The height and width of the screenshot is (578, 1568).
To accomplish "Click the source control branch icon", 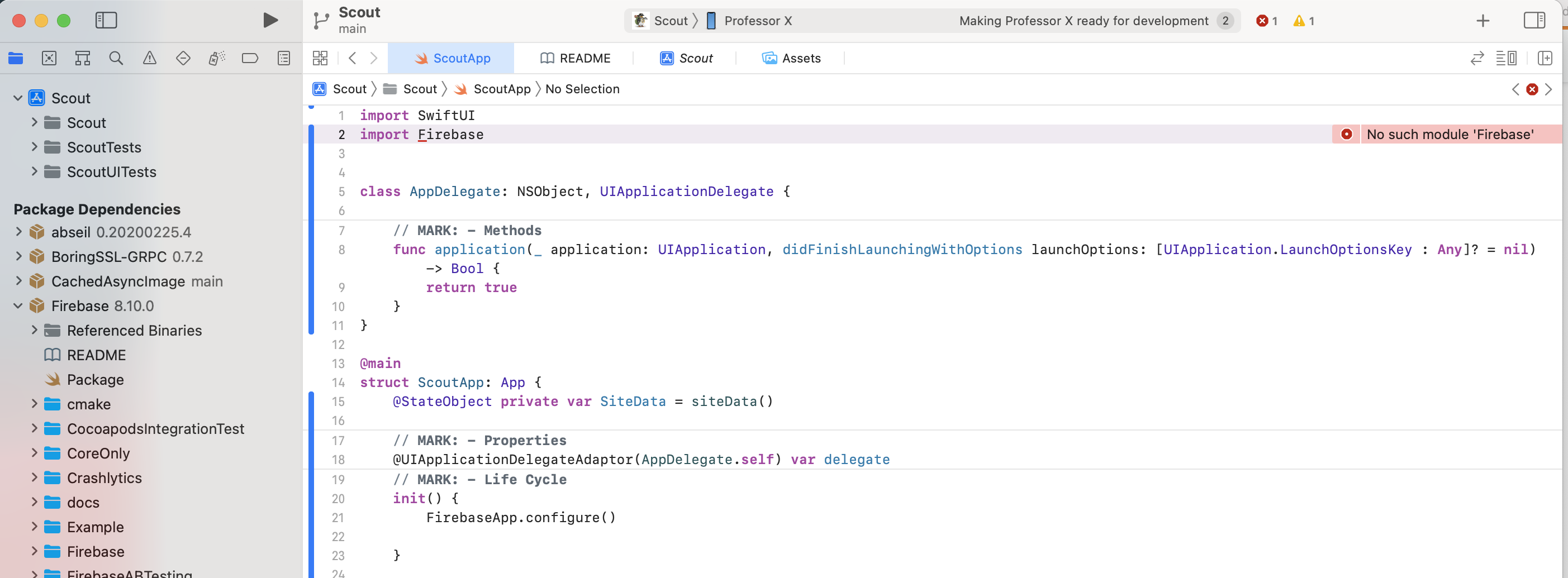I will pyautogui.click(x=321, y=21).
